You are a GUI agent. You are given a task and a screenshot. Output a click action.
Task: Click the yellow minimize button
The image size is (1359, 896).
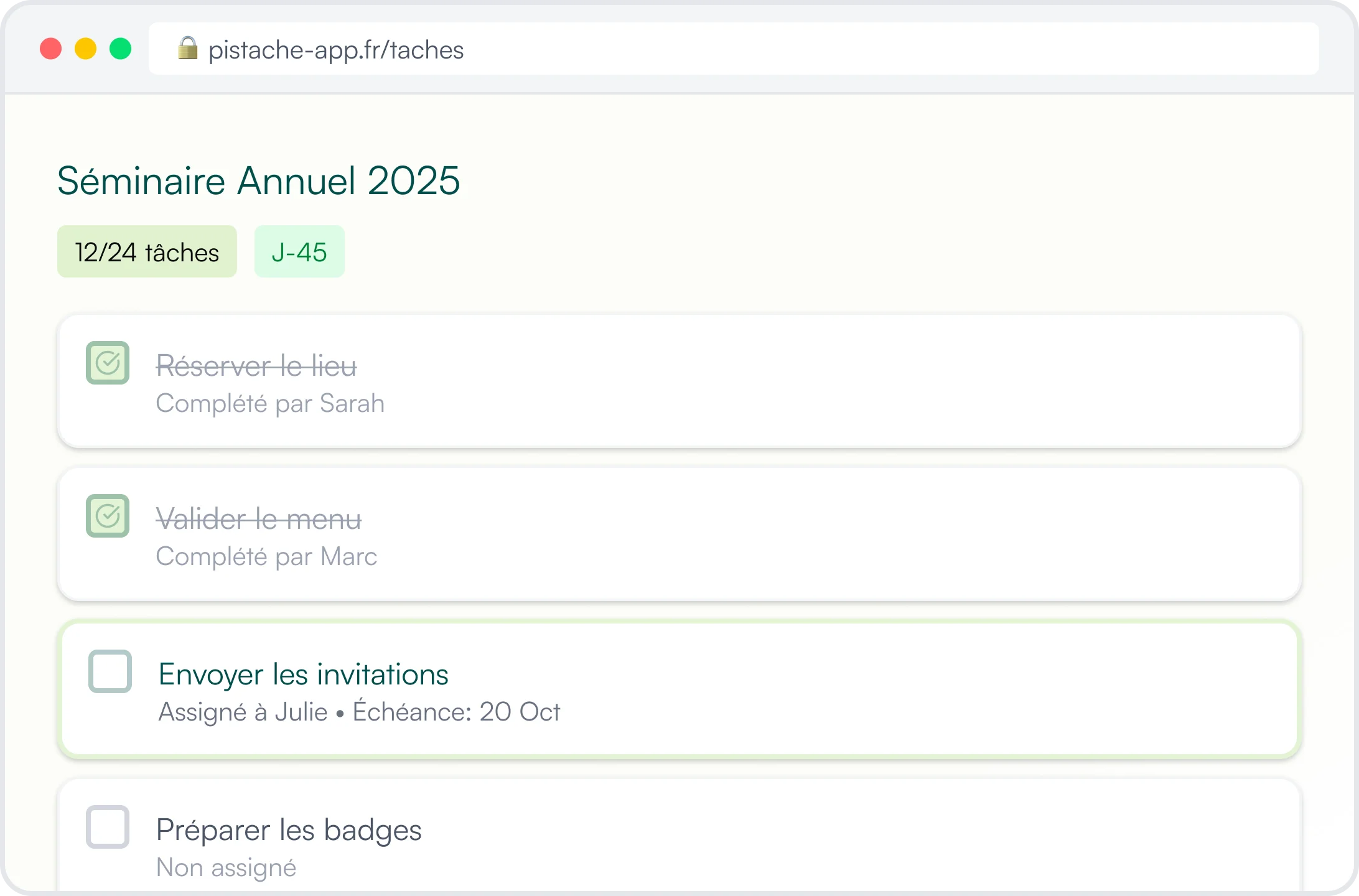coord(86,48)
